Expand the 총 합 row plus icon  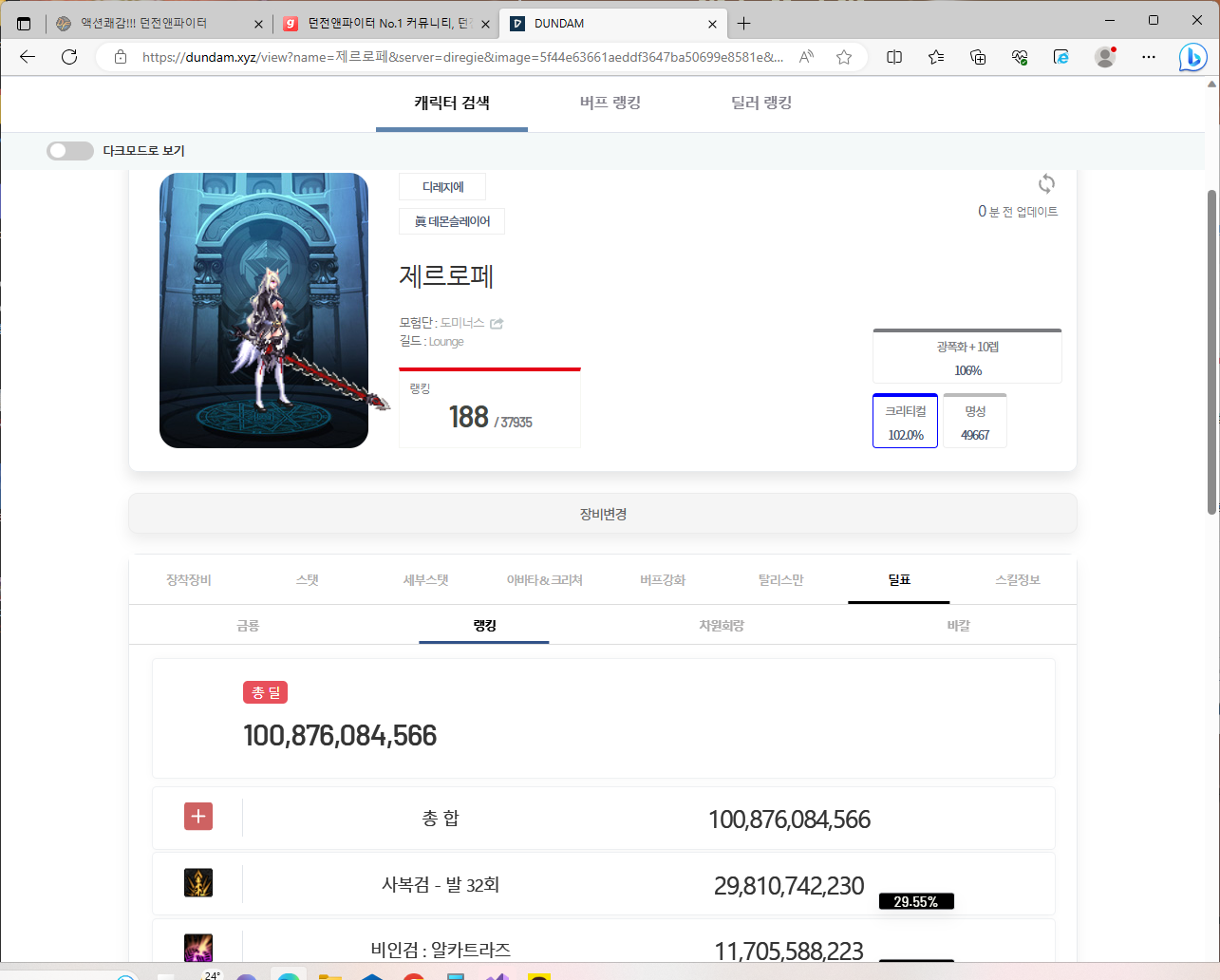tap(198, 817)
